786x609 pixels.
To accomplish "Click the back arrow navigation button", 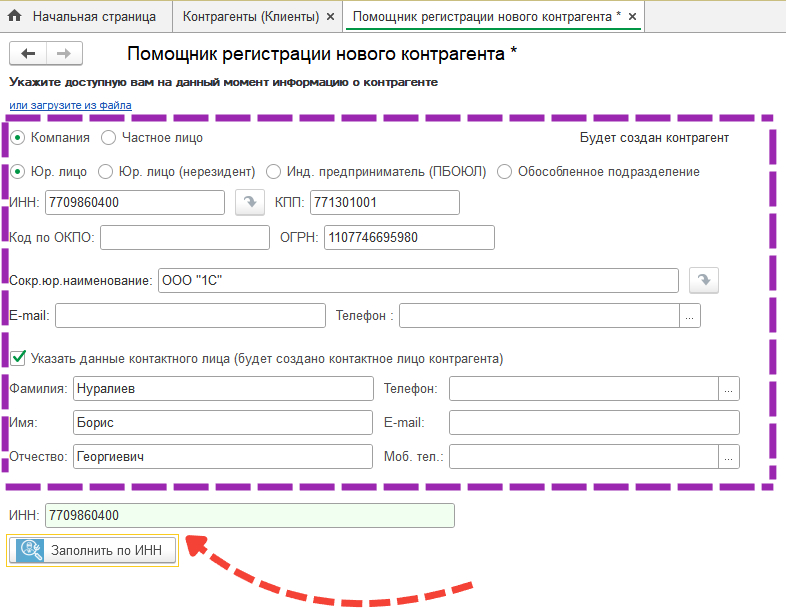I will pyautogui.click(x=28, y=54).
